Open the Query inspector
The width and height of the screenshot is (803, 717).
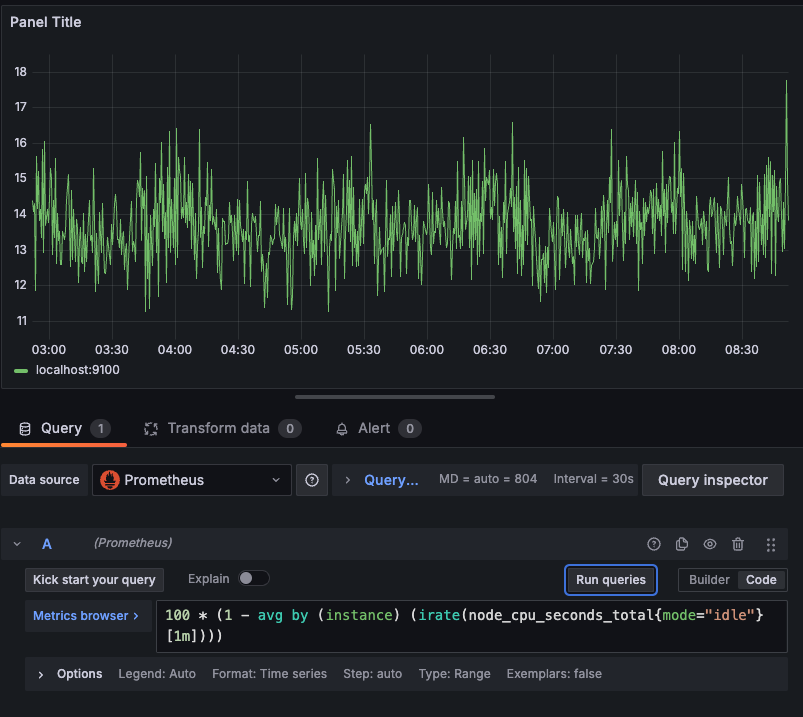point(712,480)
